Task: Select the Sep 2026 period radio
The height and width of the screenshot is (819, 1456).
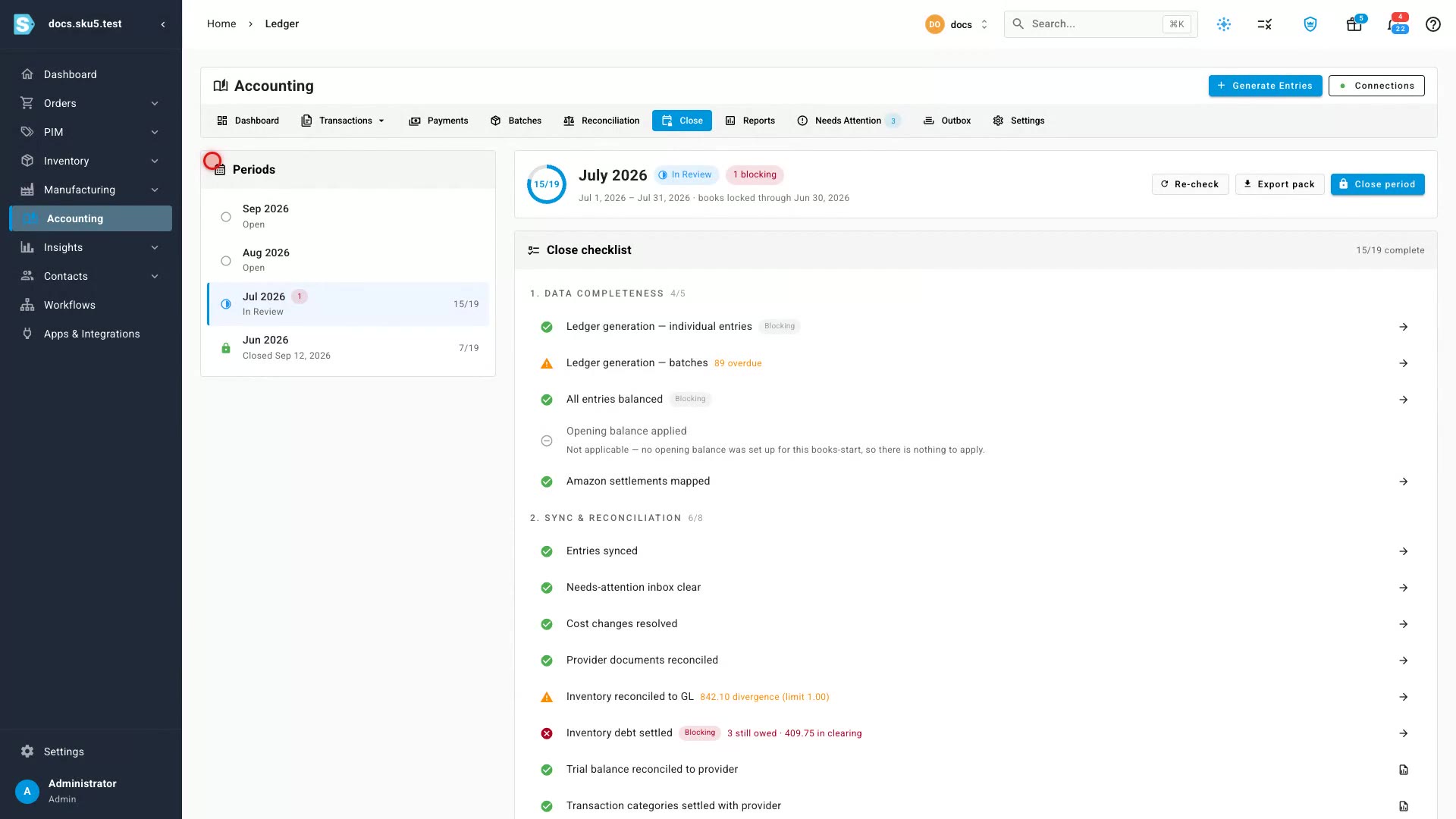Action: (226, 217)
